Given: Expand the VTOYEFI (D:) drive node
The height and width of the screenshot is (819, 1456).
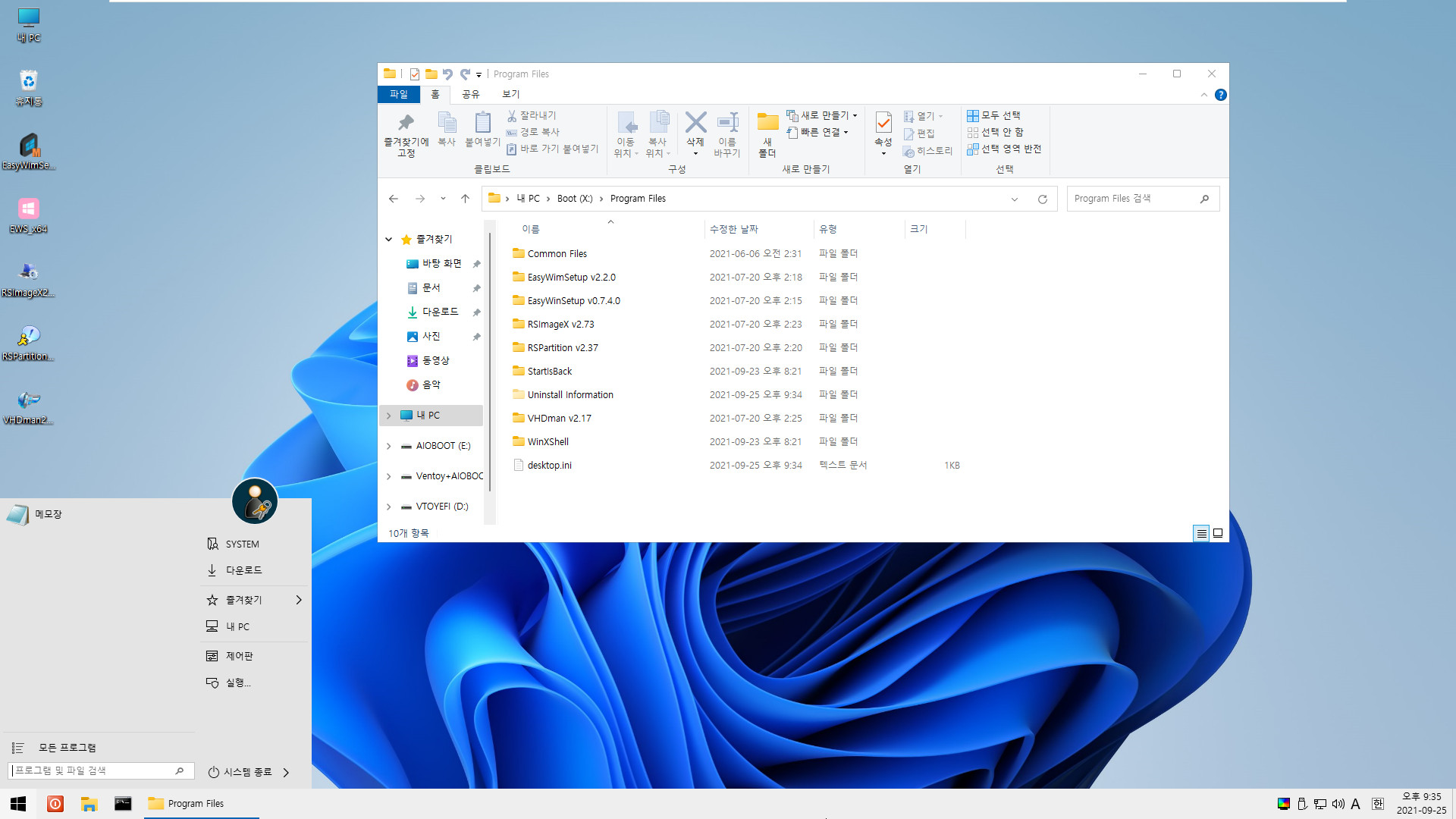Looking at the screenshot, I should tap(389, 507).
